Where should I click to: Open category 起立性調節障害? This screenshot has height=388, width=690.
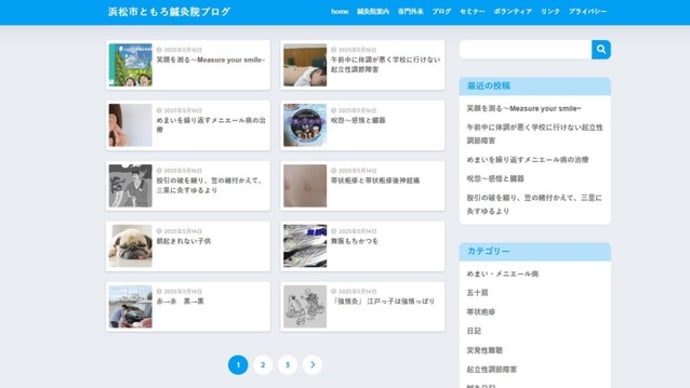[492, 369]
